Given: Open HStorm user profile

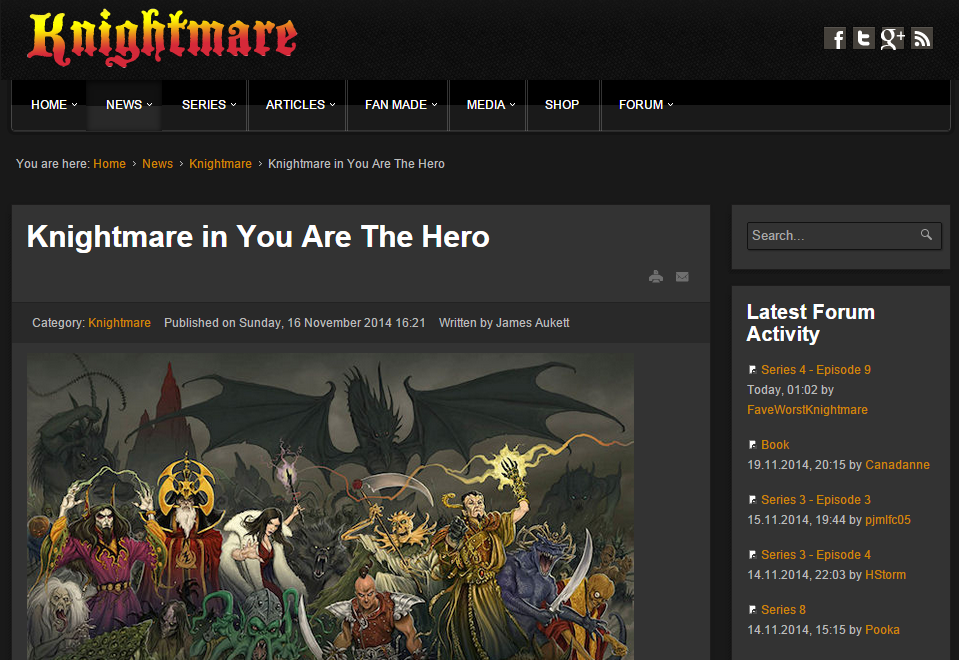Looking at the screenshot, I should (x=886, y=575).
